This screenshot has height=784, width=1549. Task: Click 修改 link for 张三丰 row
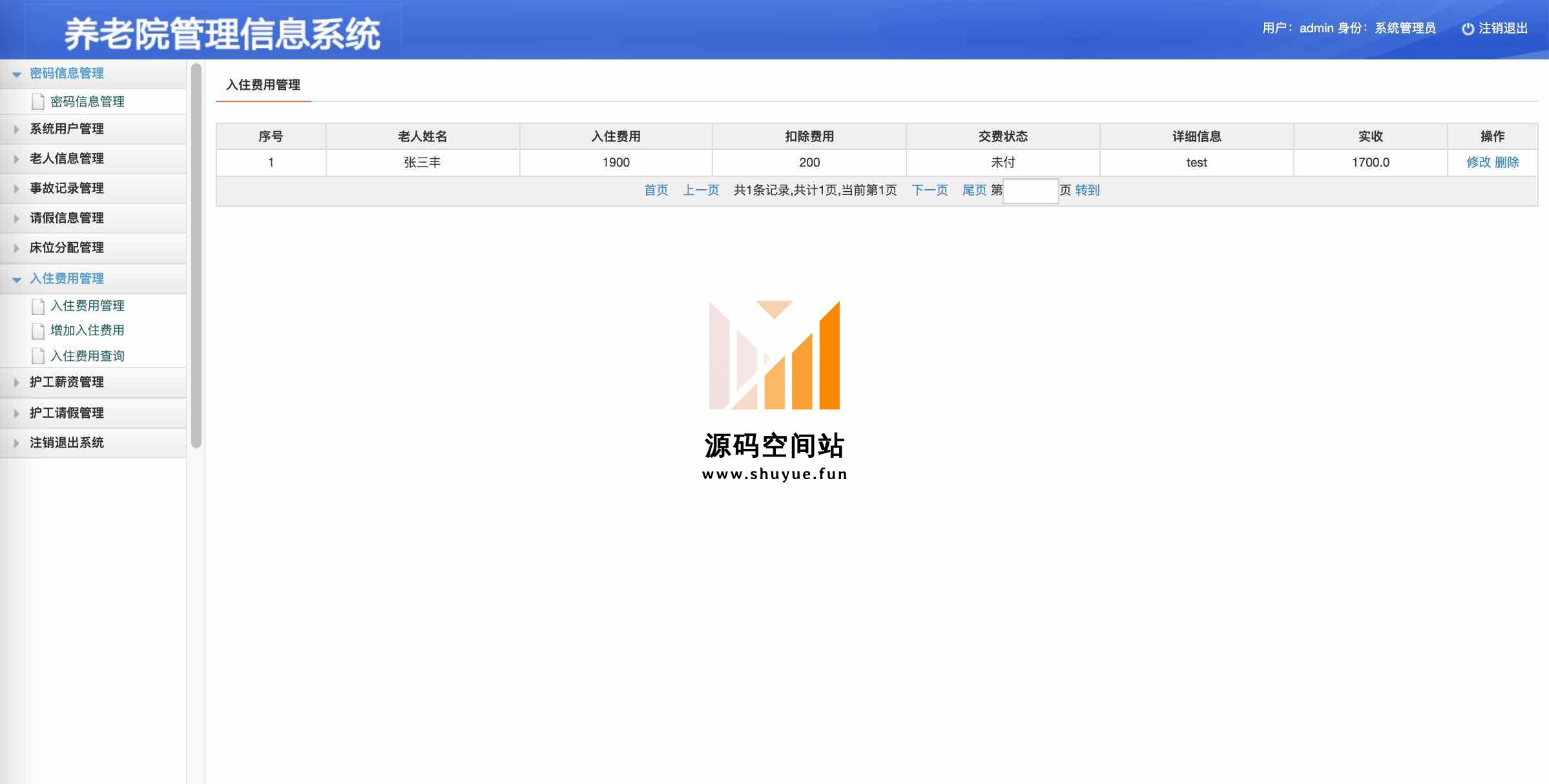pos(1479,162)
